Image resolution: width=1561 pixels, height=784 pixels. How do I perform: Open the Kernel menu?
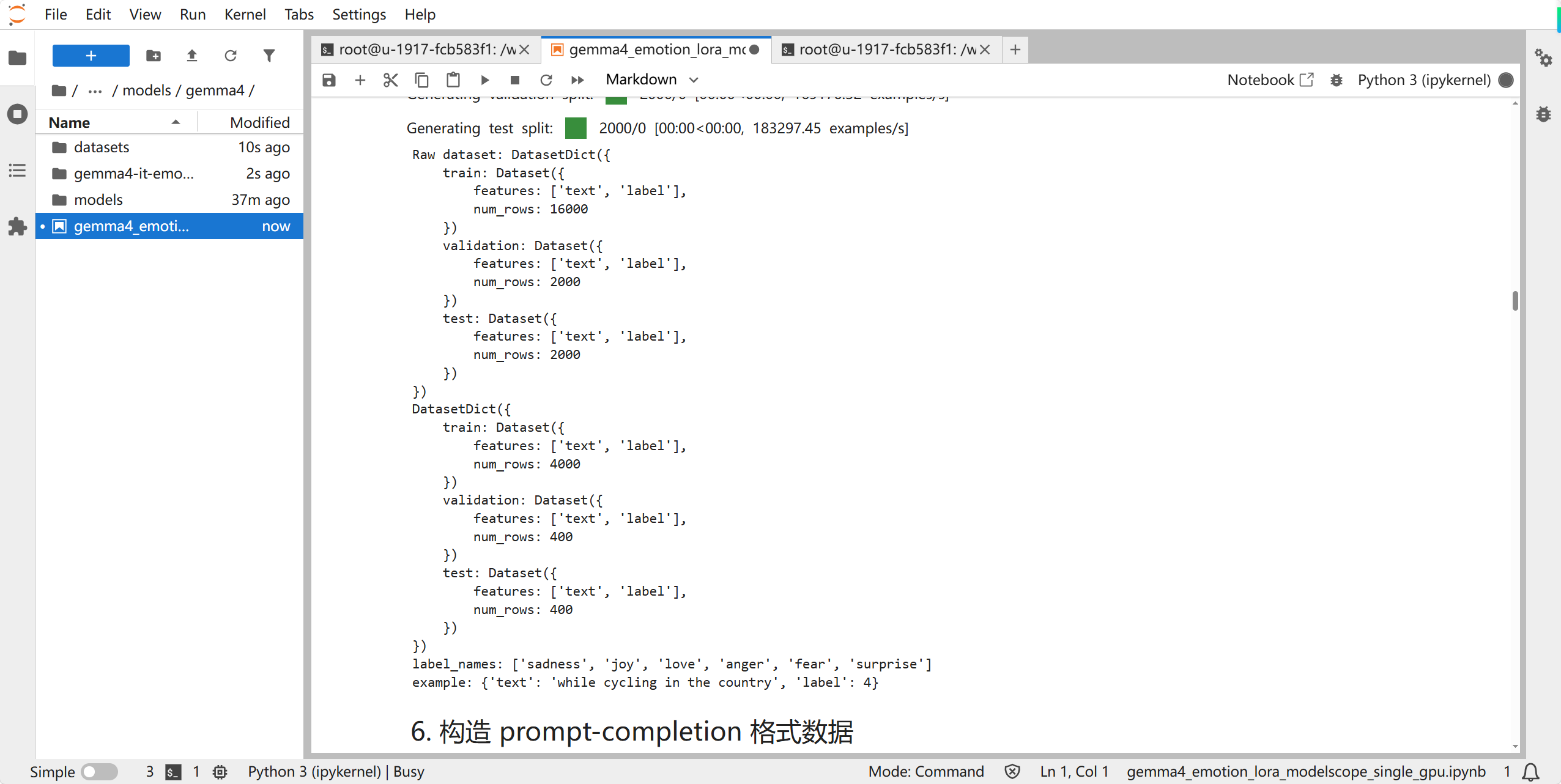tap(245, 14)
